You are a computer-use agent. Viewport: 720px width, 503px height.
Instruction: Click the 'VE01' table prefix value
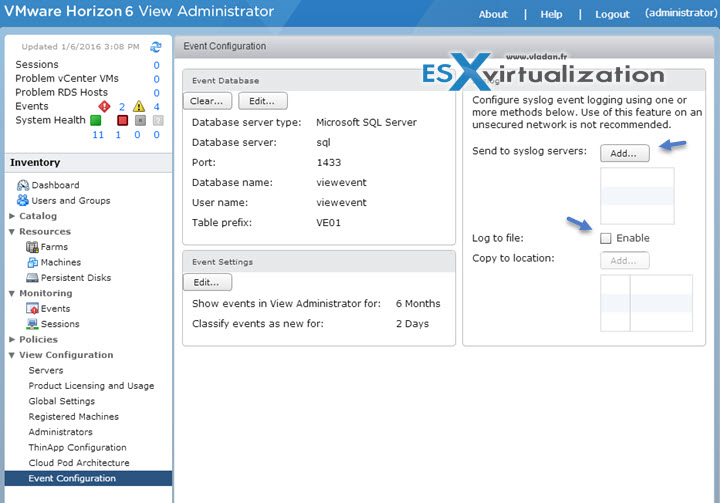click(328, 223)
